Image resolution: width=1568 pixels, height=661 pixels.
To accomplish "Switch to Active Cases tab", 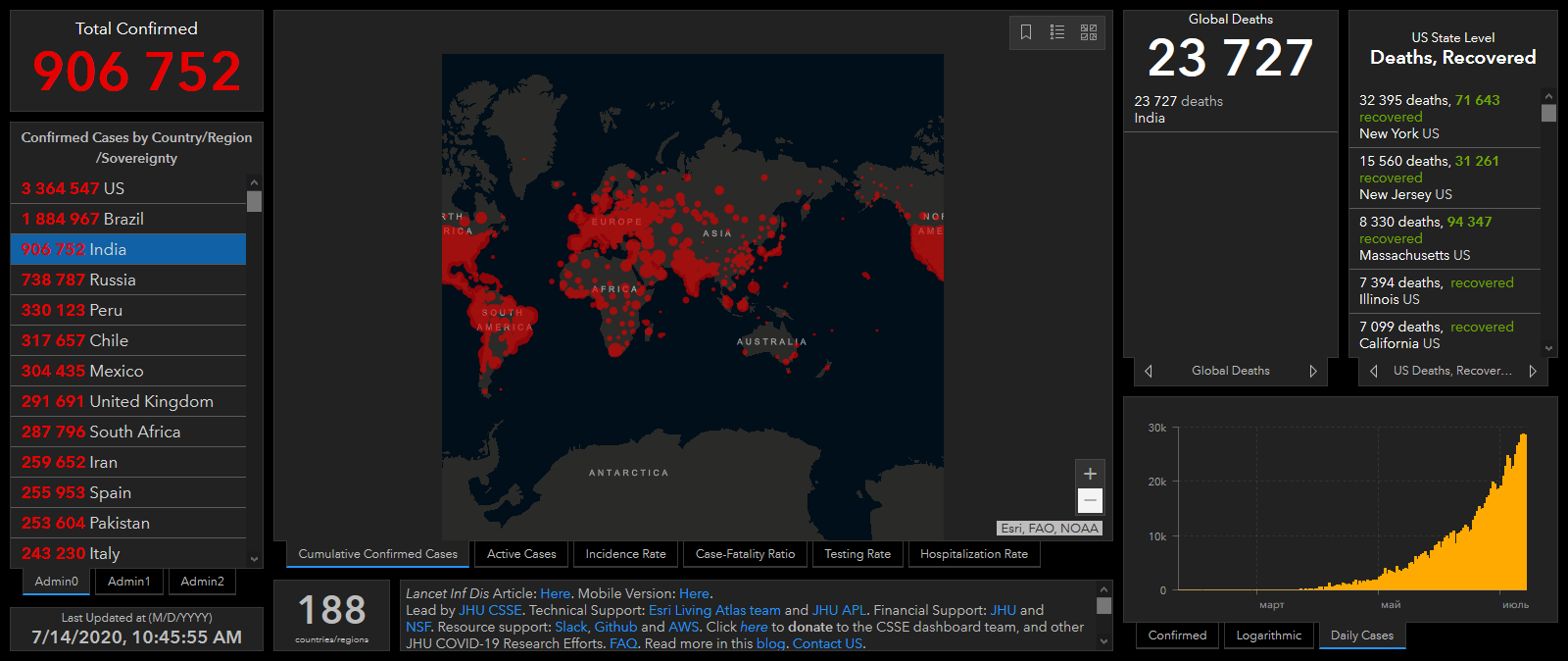I will click(521, 554).
